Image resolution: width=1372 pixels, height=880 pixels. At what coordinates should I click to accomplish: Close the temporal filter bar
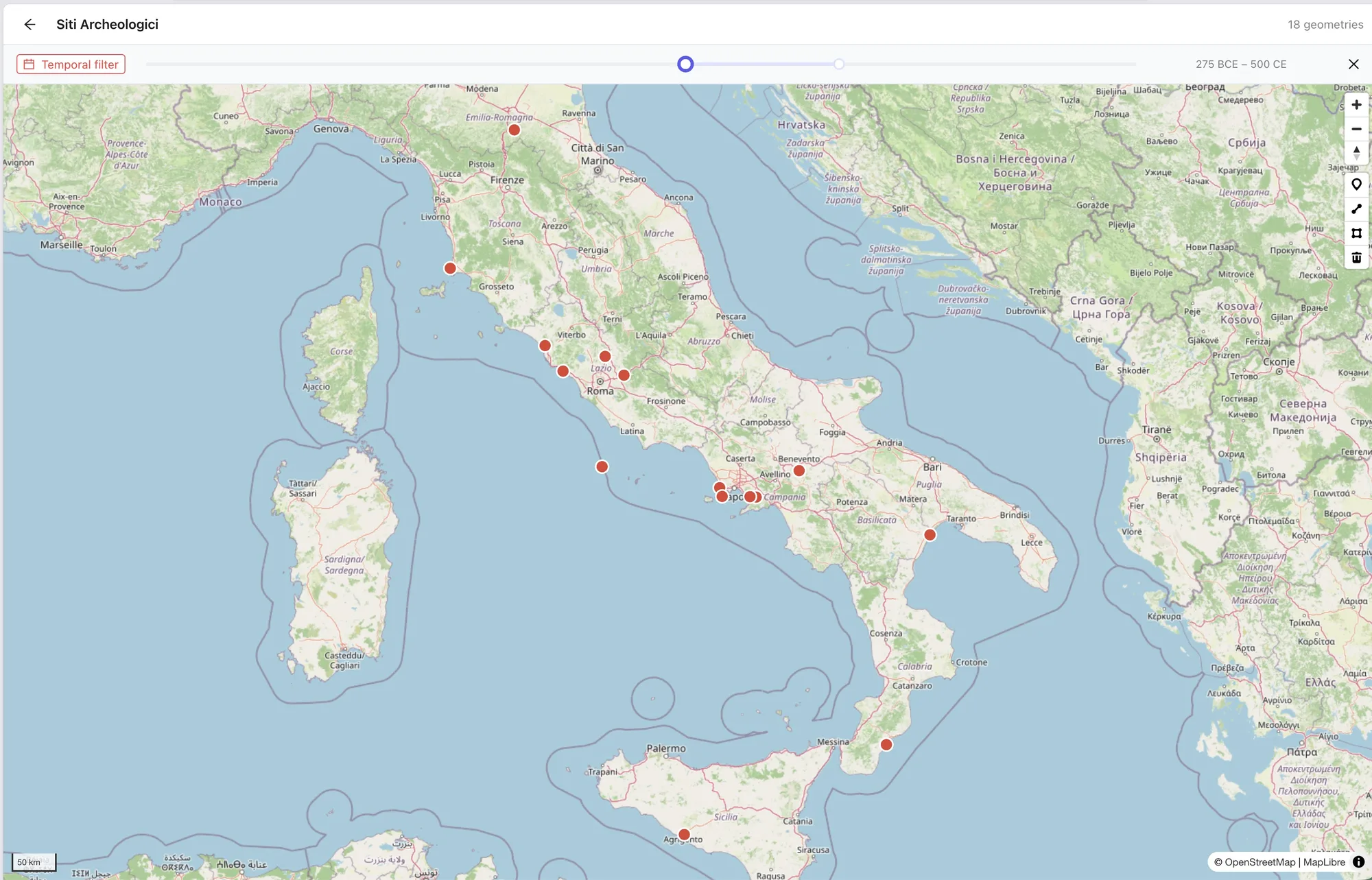[1353, 64]
